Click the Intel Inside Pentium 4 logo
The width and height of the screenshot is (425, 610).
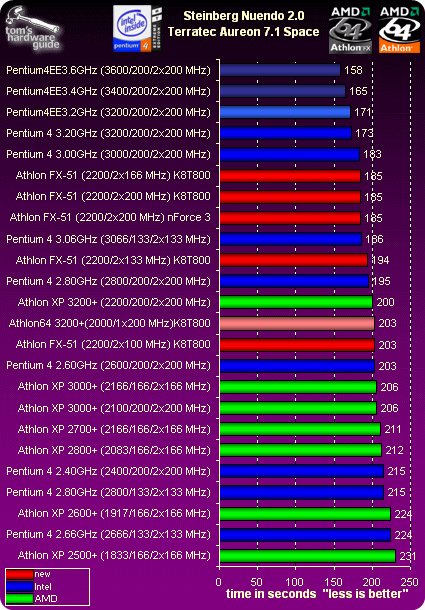(x=137, y=28)
